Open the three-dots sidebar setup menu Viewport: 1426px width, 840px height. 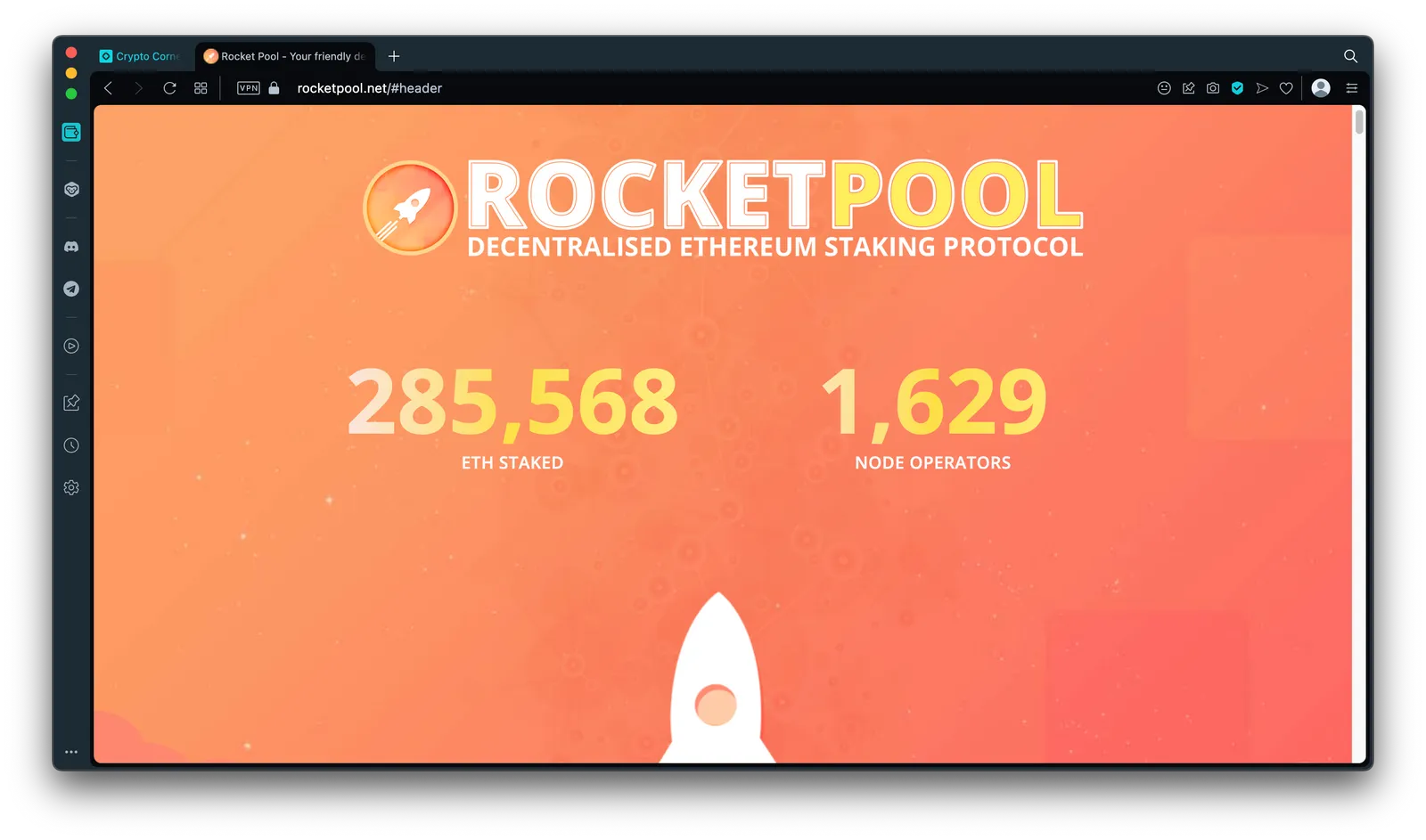click(71, 752)
